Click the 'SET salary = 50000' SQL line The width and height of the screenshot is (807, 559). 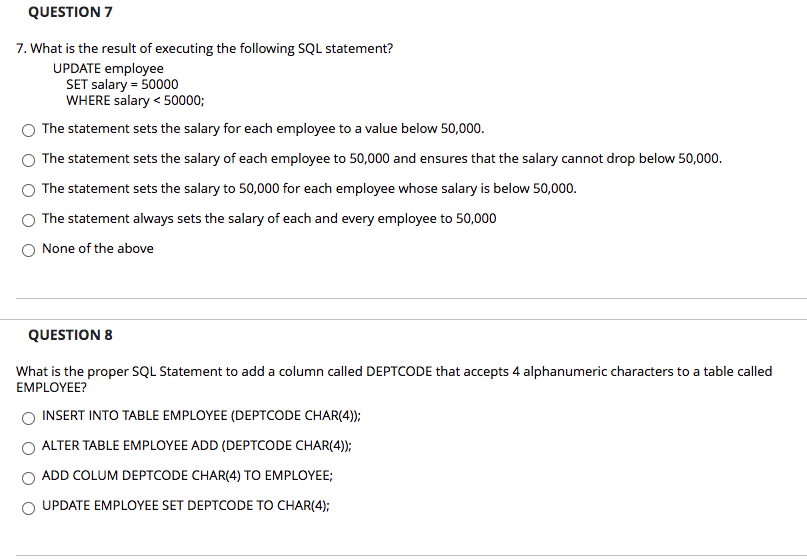tap(122, 84)
